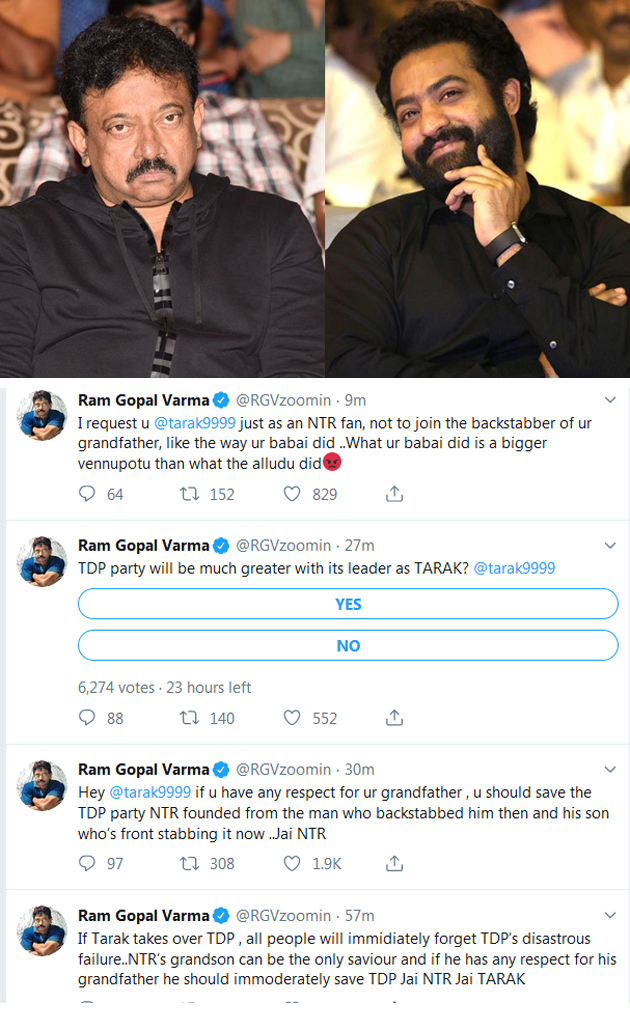630x1016 pixels.
Task: Open the chevron menu on the poll tweet
Action: (x=610, y=545)
